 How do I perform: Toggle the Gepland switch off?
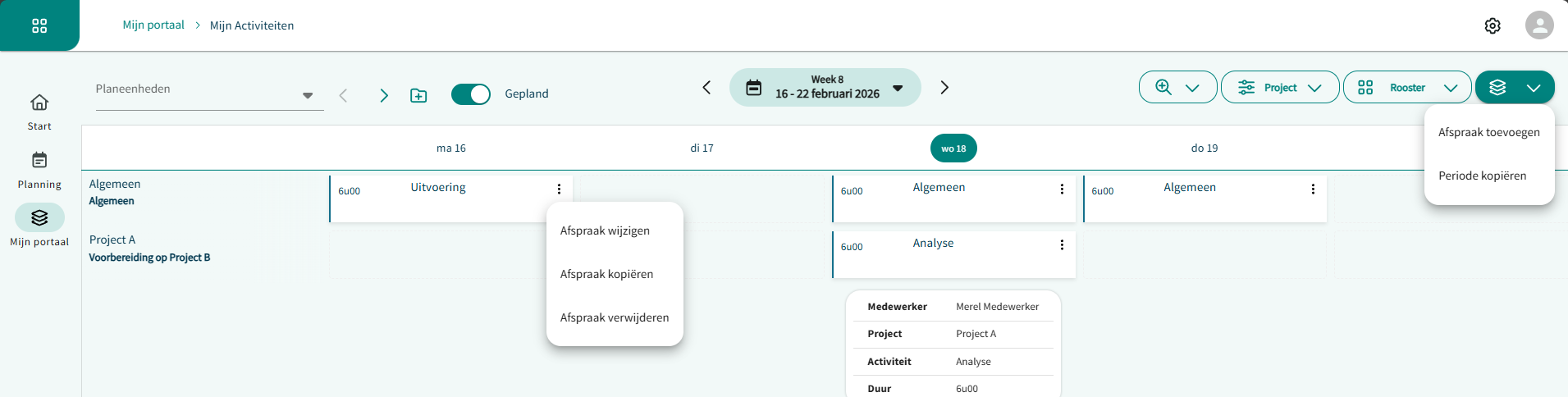click(x=471, y=94)
